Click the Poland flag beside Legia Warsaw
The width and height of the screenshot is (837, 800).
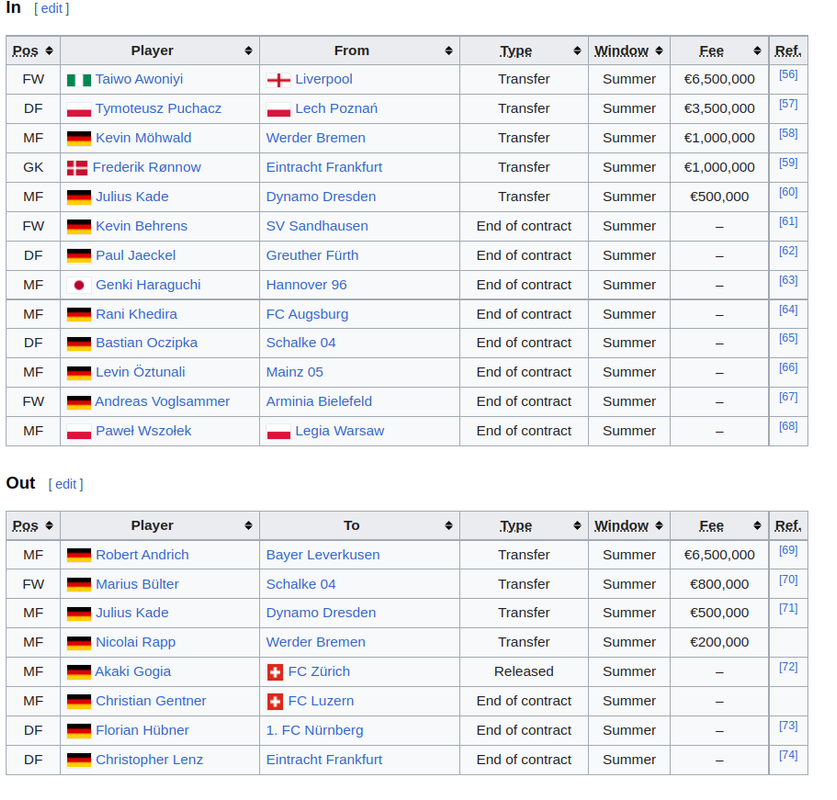click(279, 432)
